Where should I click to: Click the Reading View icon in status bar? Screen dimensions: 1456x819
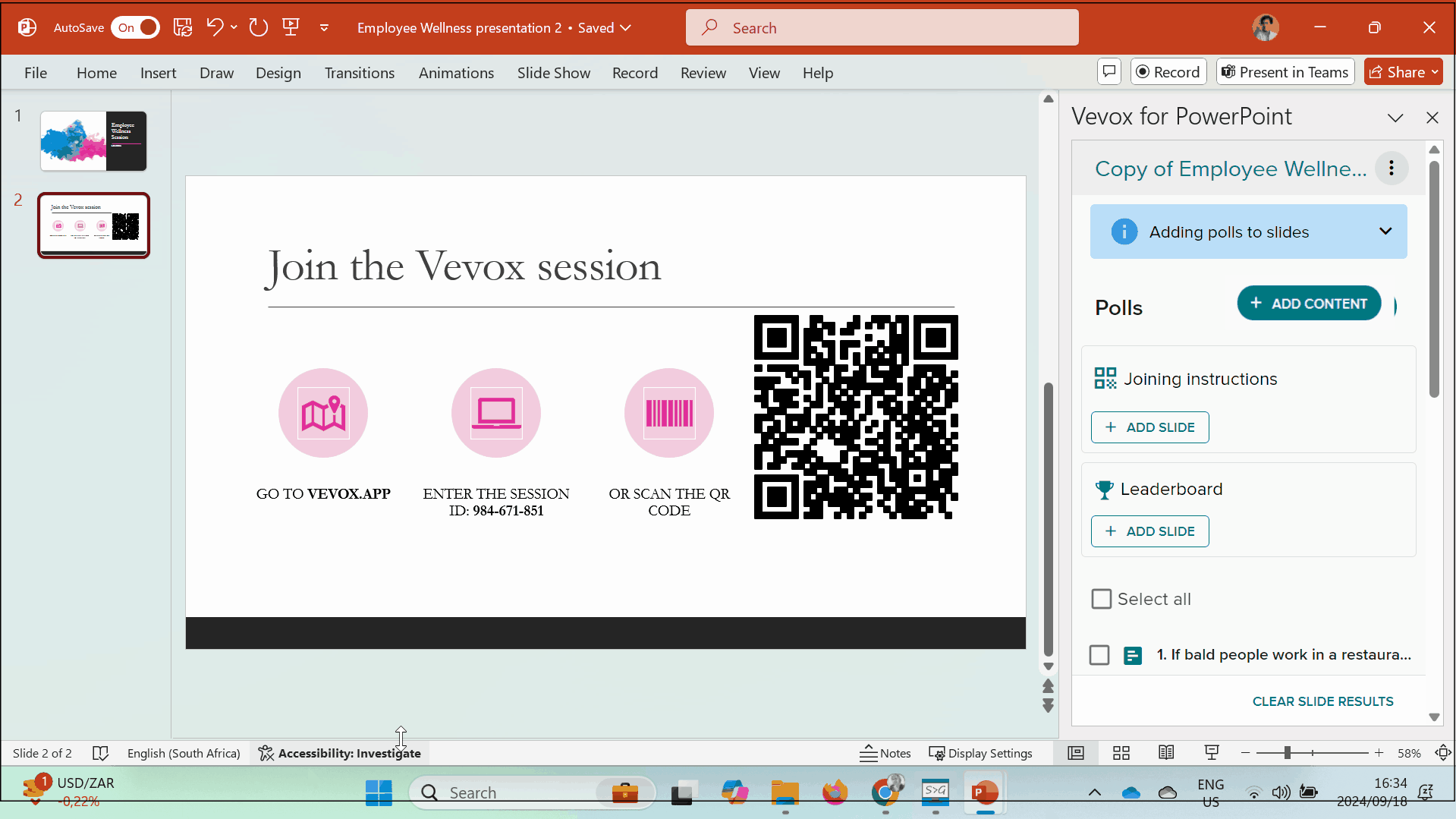coord(1166,752)
